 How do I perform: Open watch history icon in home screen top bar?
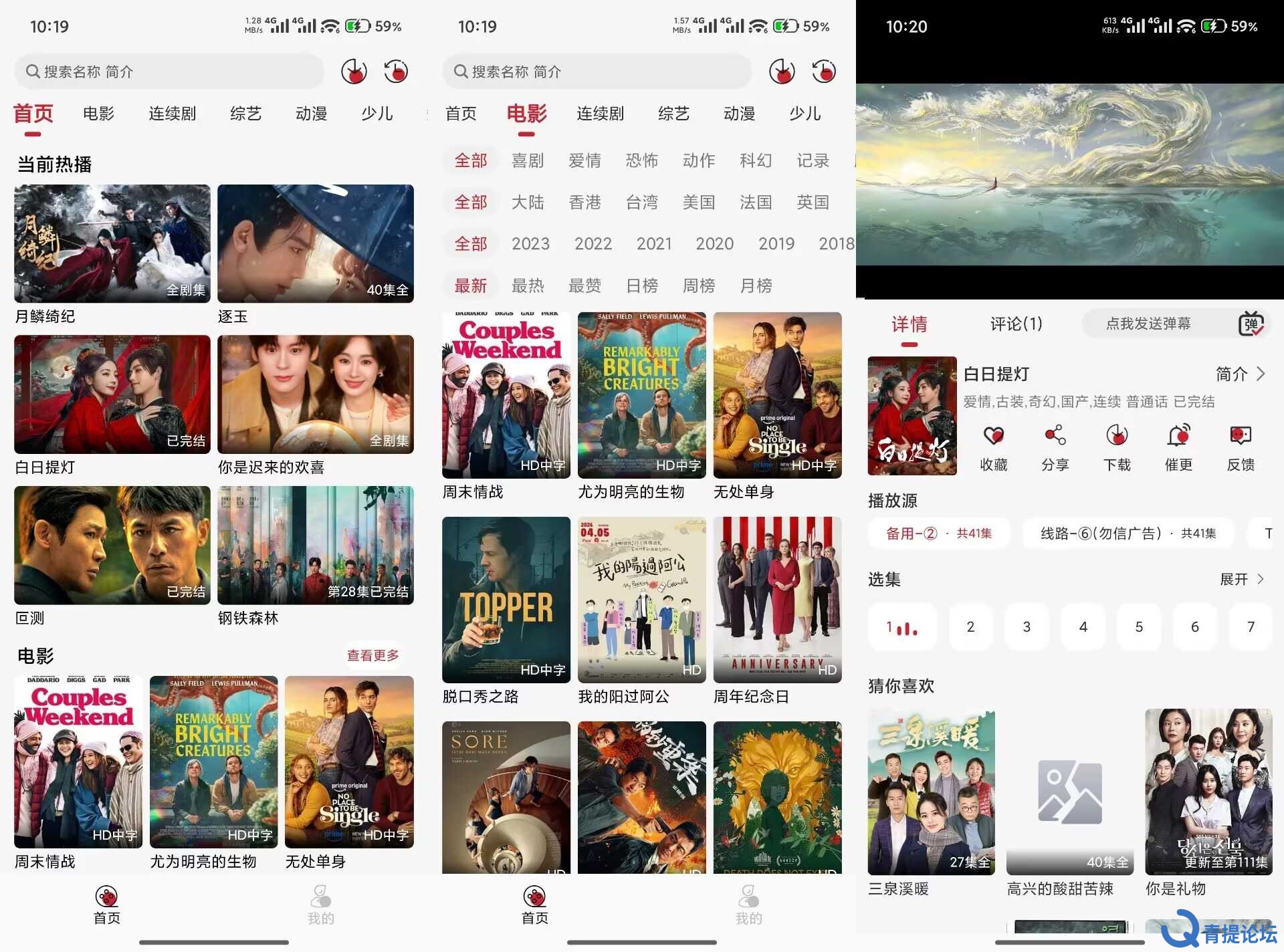point(396,71)
